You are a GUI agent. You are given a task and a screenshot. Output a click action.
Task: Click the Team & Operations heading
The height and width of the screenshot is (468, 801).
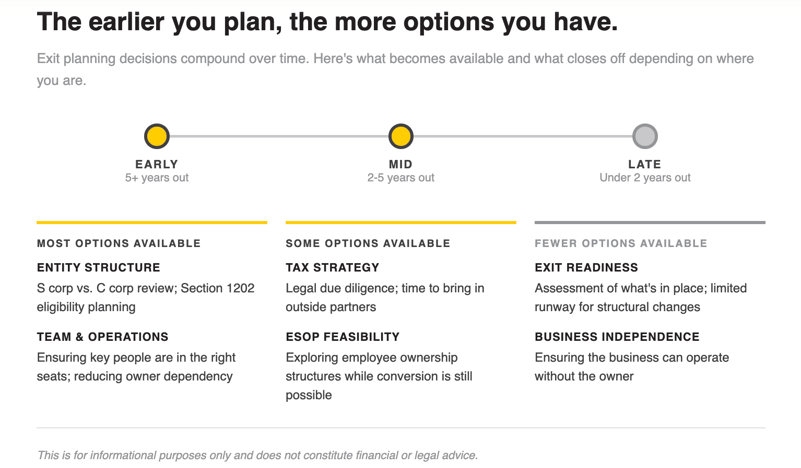click(102, 337)
